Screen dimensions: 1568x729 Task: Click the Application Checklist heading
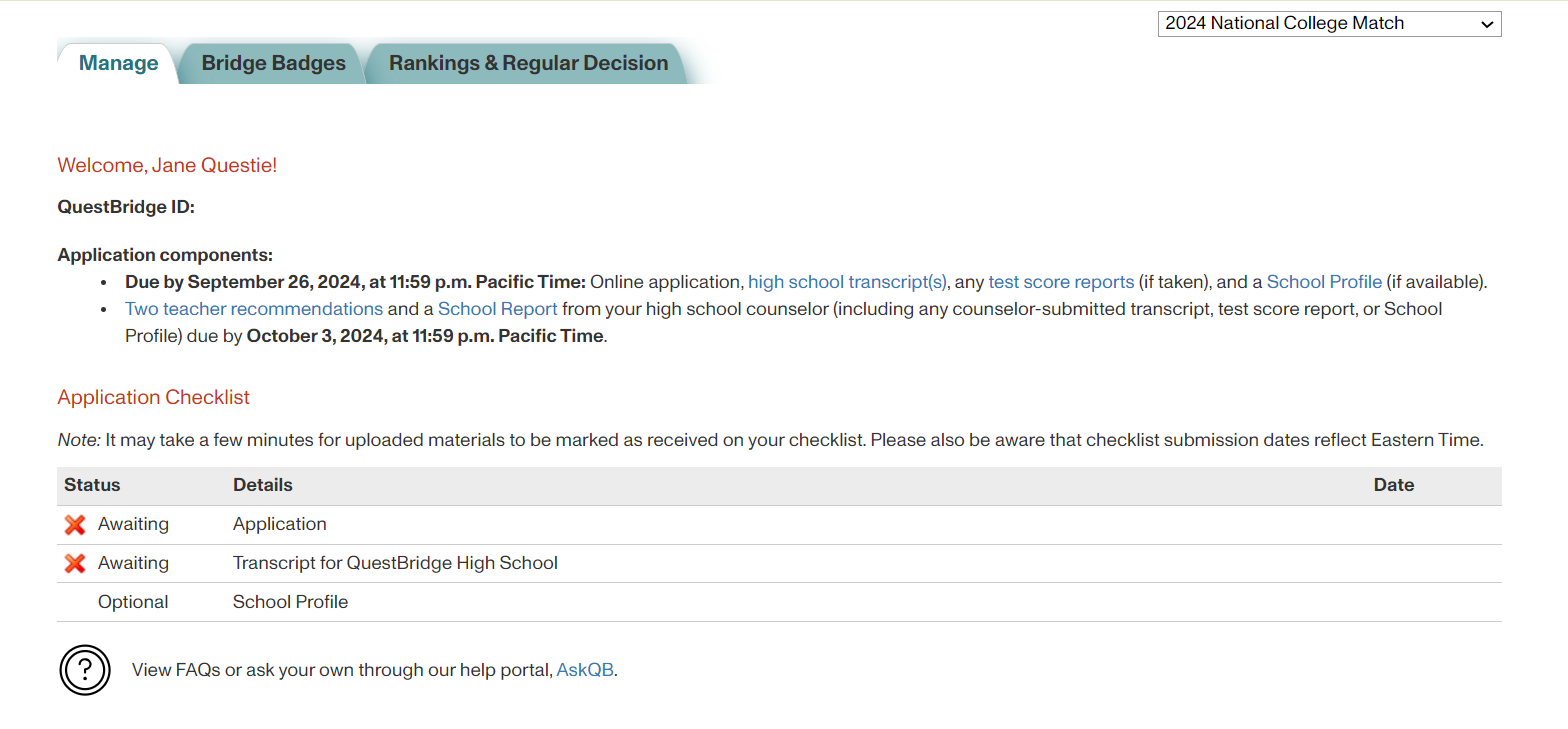[x=154, y=398]
